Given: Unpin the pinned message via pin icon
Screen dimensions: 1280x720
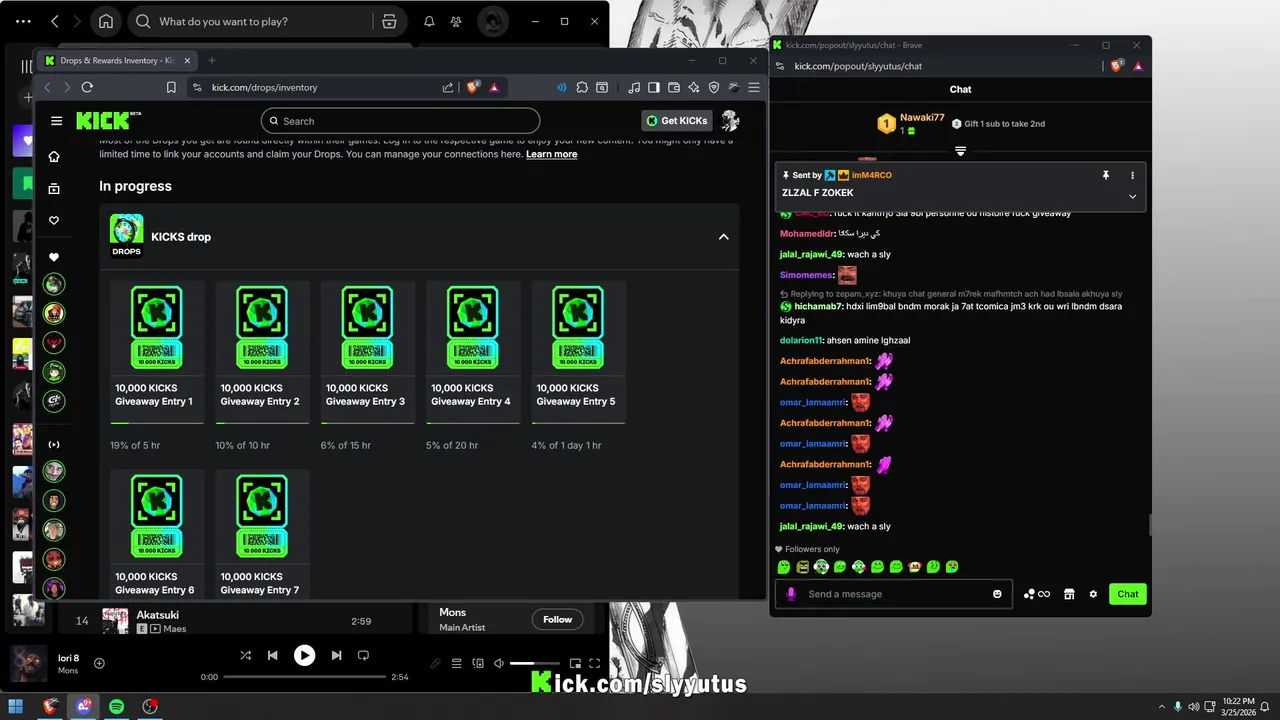Looking at the screenshot, I should pos(1105,175).
